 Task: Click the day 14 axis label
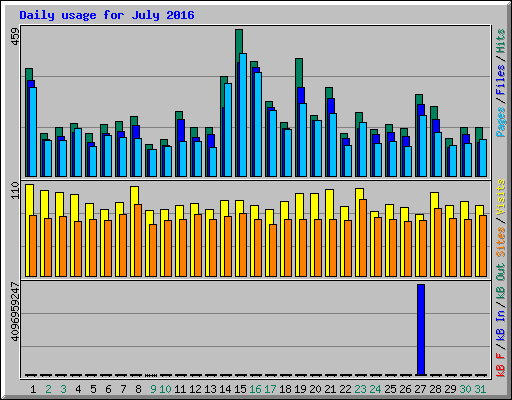point(225,389)
